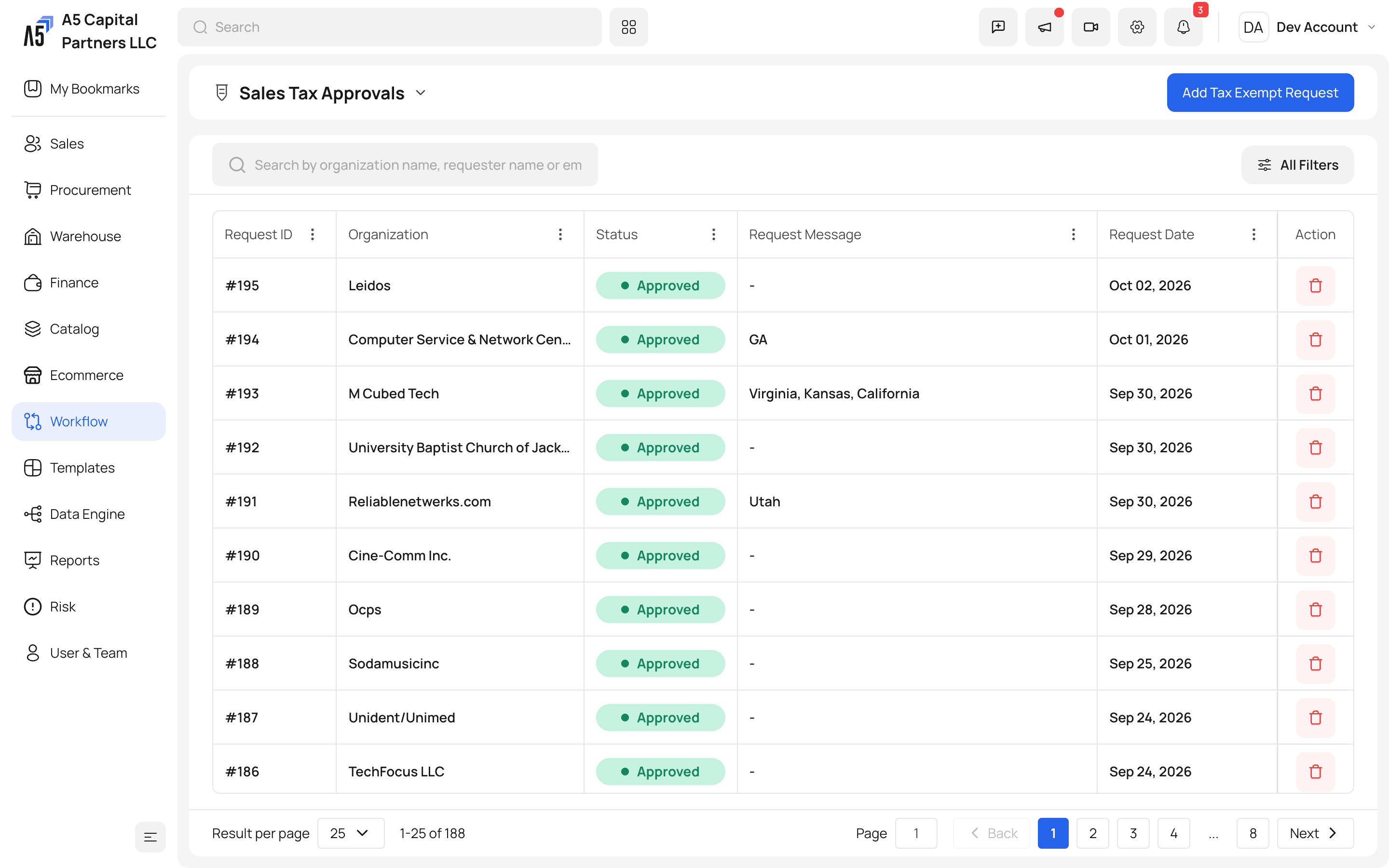Open Organization column options menu

coord(560,234)
